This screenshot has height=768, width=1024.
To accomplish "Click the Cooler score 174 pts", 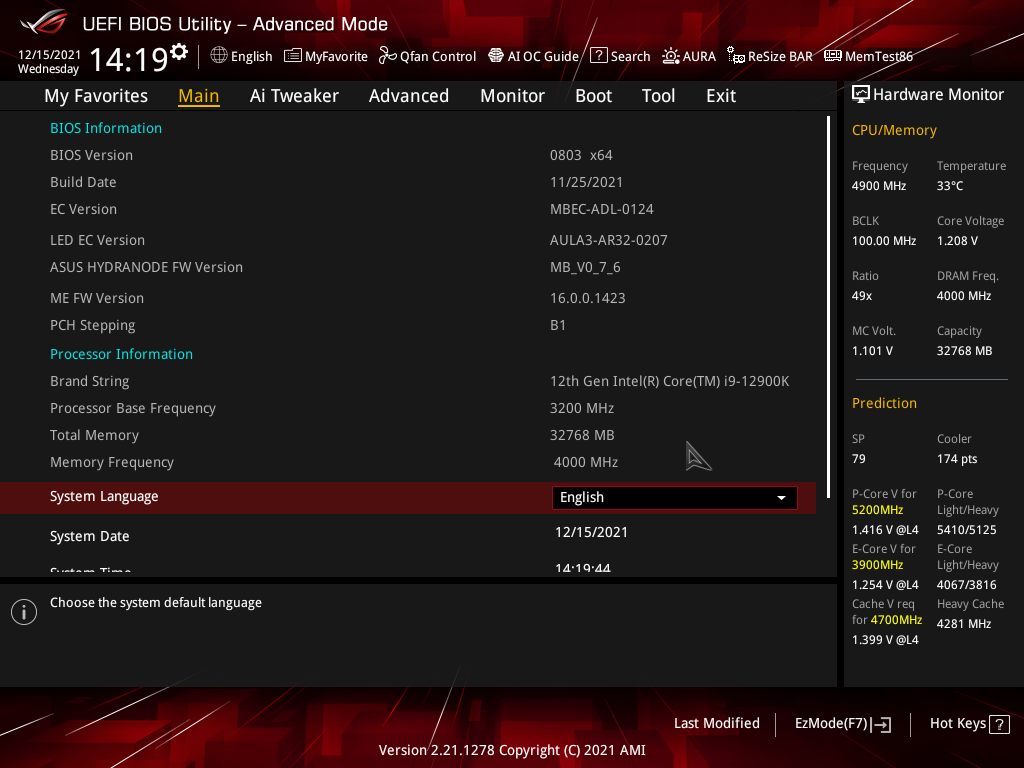I will 957,458.
